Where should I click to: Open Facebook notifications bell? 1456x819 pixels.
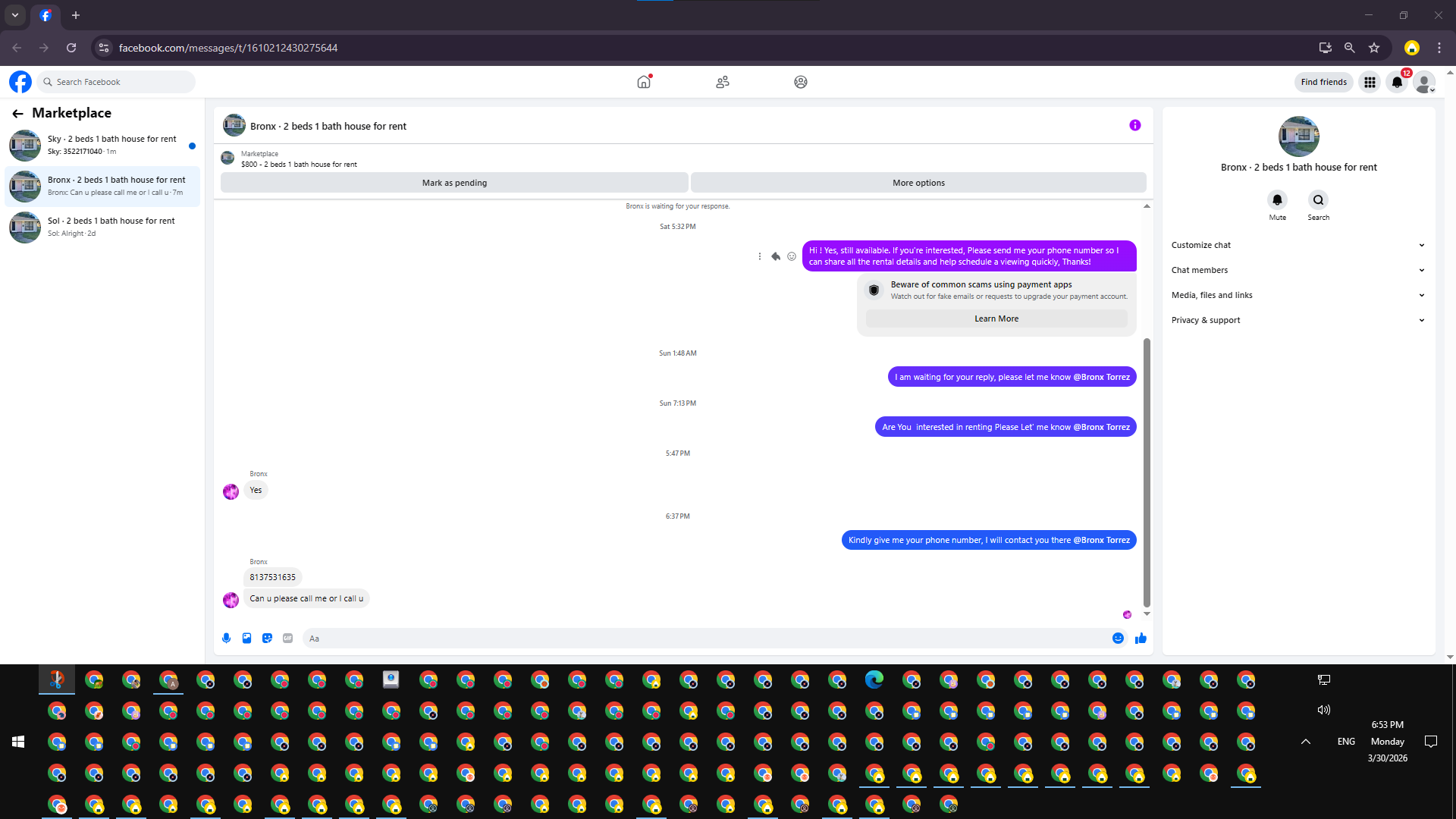point(1397,82)
